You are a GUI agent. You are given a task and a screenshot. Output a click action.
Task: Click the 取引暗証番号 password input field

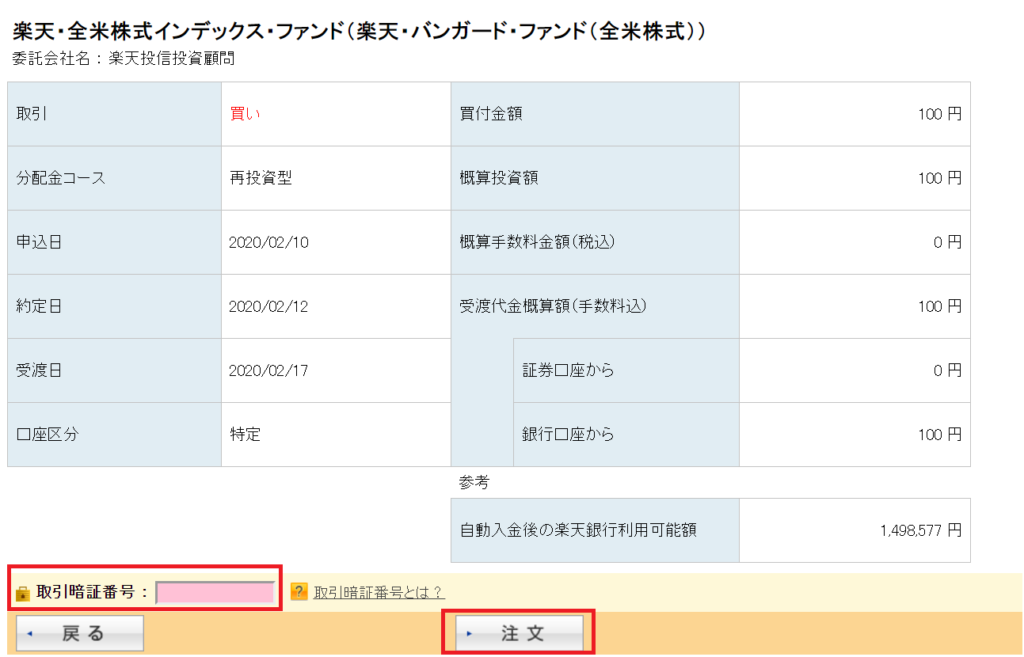point(215,592)
